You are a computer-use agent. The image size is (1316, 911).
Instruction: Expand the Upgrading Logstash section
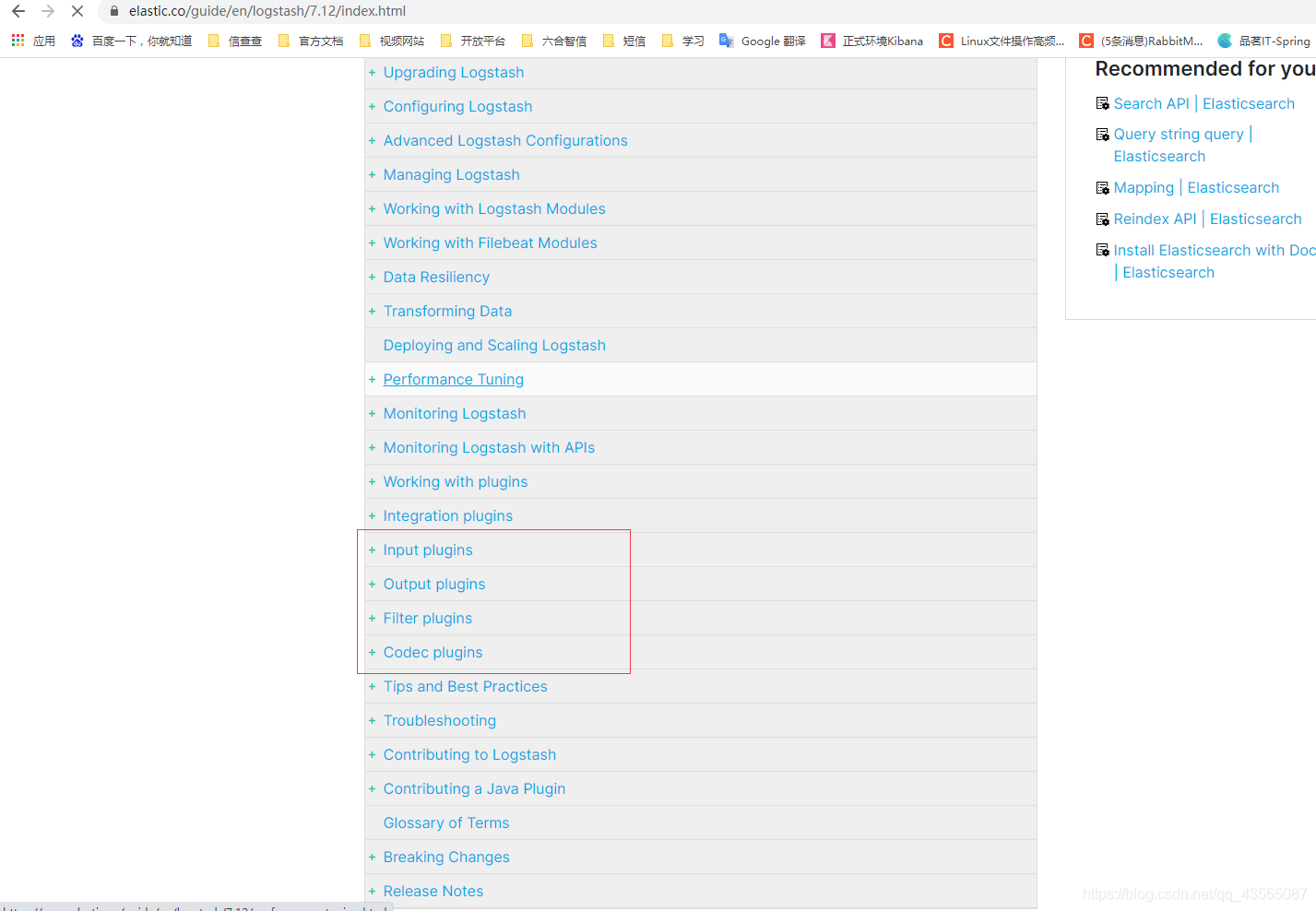tap(372, 72)
